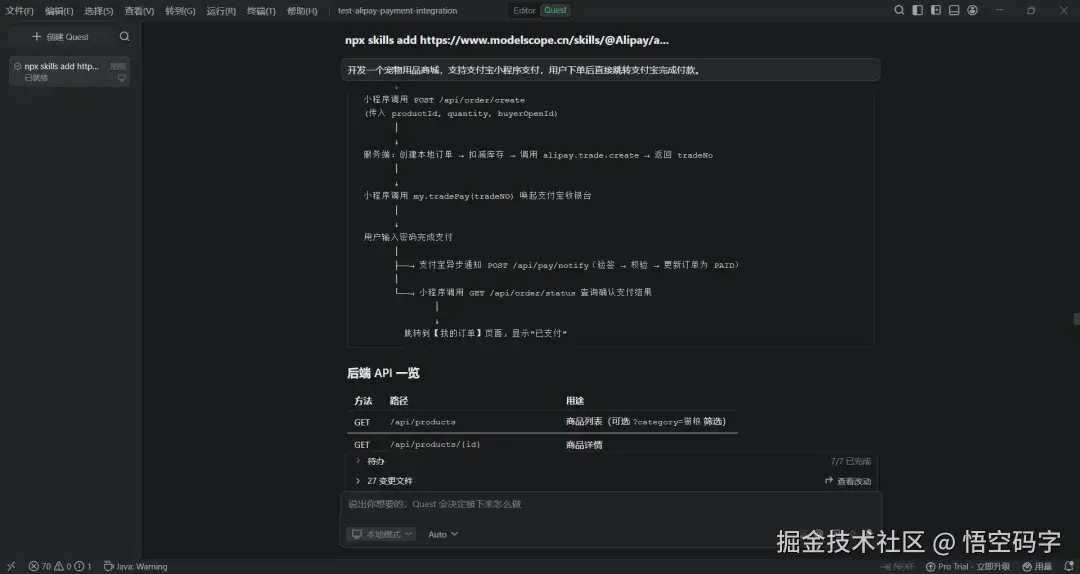Image resolution: width=1080 pixels, height=574 pixels.
Task: Show warnings count 0 in status bar
Action: pyautogui.click(x=63, y=566)
